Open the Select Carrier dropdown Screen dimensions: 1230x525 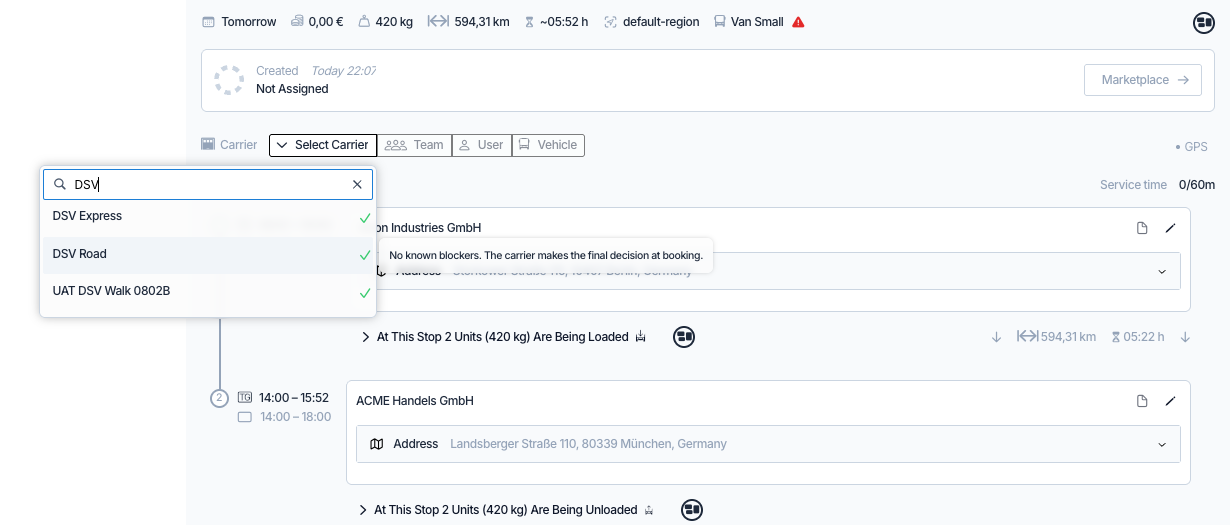click(x=323, y=145)
